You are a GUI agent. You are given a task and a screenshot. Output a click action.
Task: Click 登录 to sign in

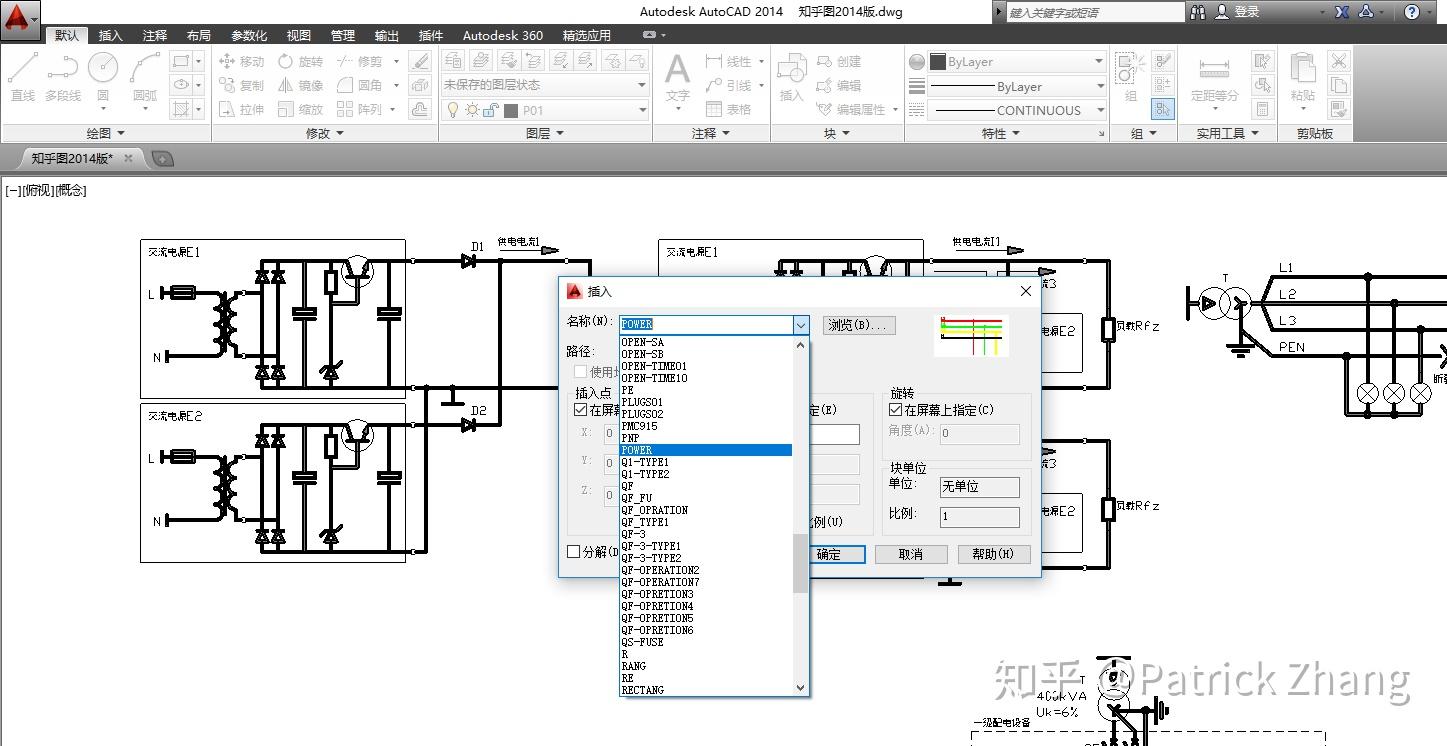1247,12
